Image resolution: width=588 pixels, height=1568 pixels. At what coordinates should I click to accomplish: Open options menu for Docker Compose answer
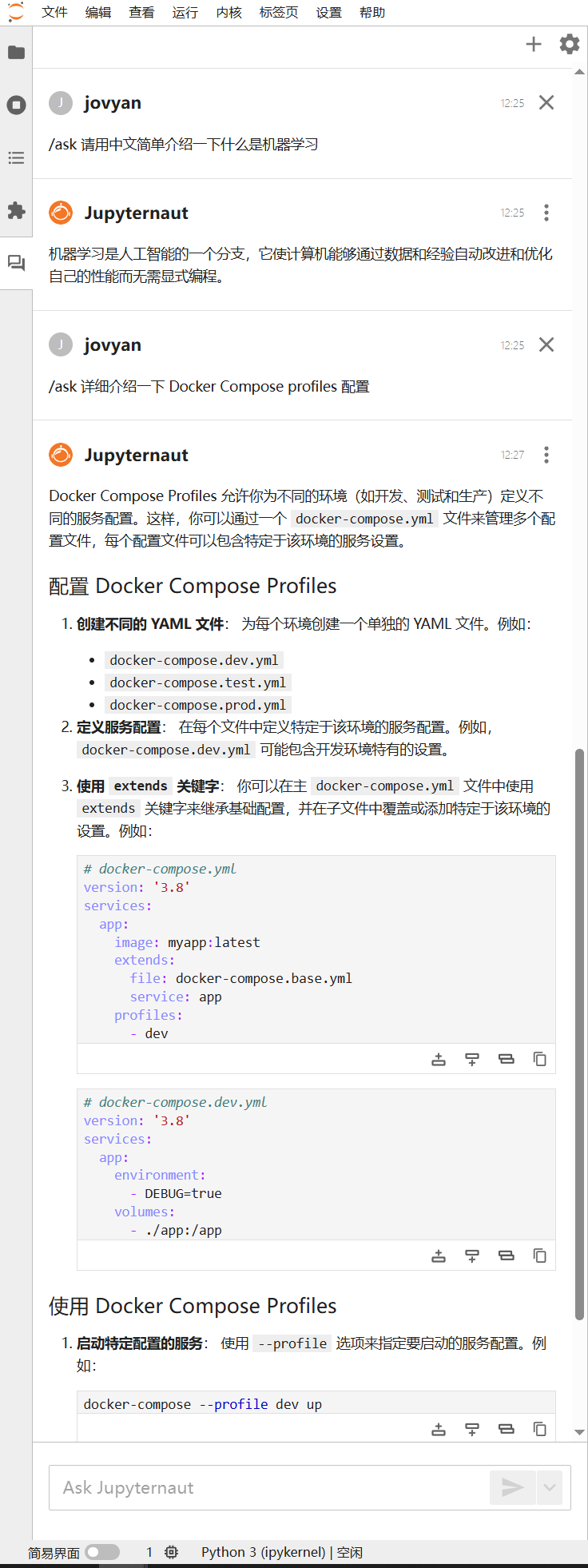point(546,455)
